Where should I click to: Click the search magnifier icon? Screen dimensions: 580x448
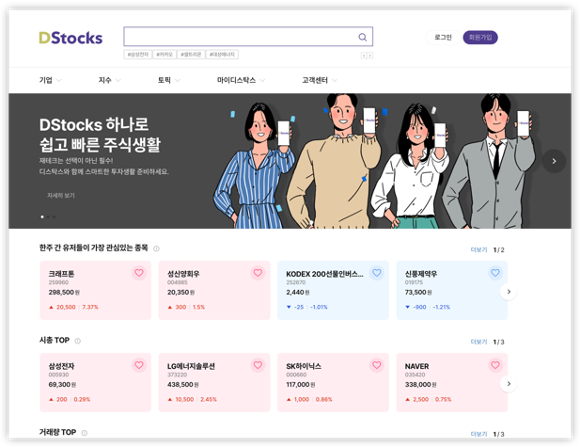362,37
